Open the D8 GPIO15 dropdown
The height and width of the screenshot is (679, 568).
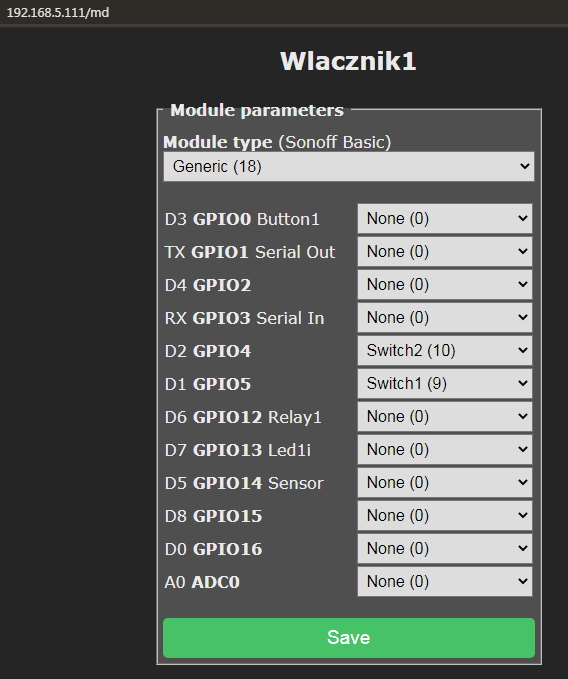445,515
